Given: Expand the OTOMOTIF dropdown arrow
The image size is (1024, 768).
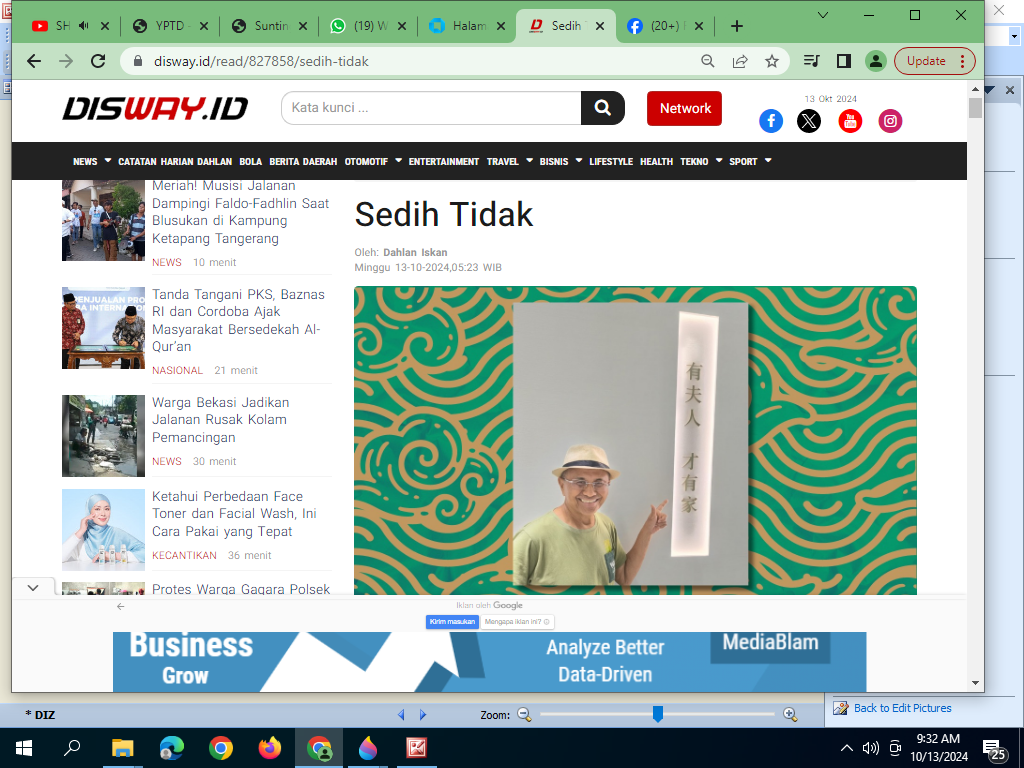Looking at the screenshot, I should click(398, 160).
